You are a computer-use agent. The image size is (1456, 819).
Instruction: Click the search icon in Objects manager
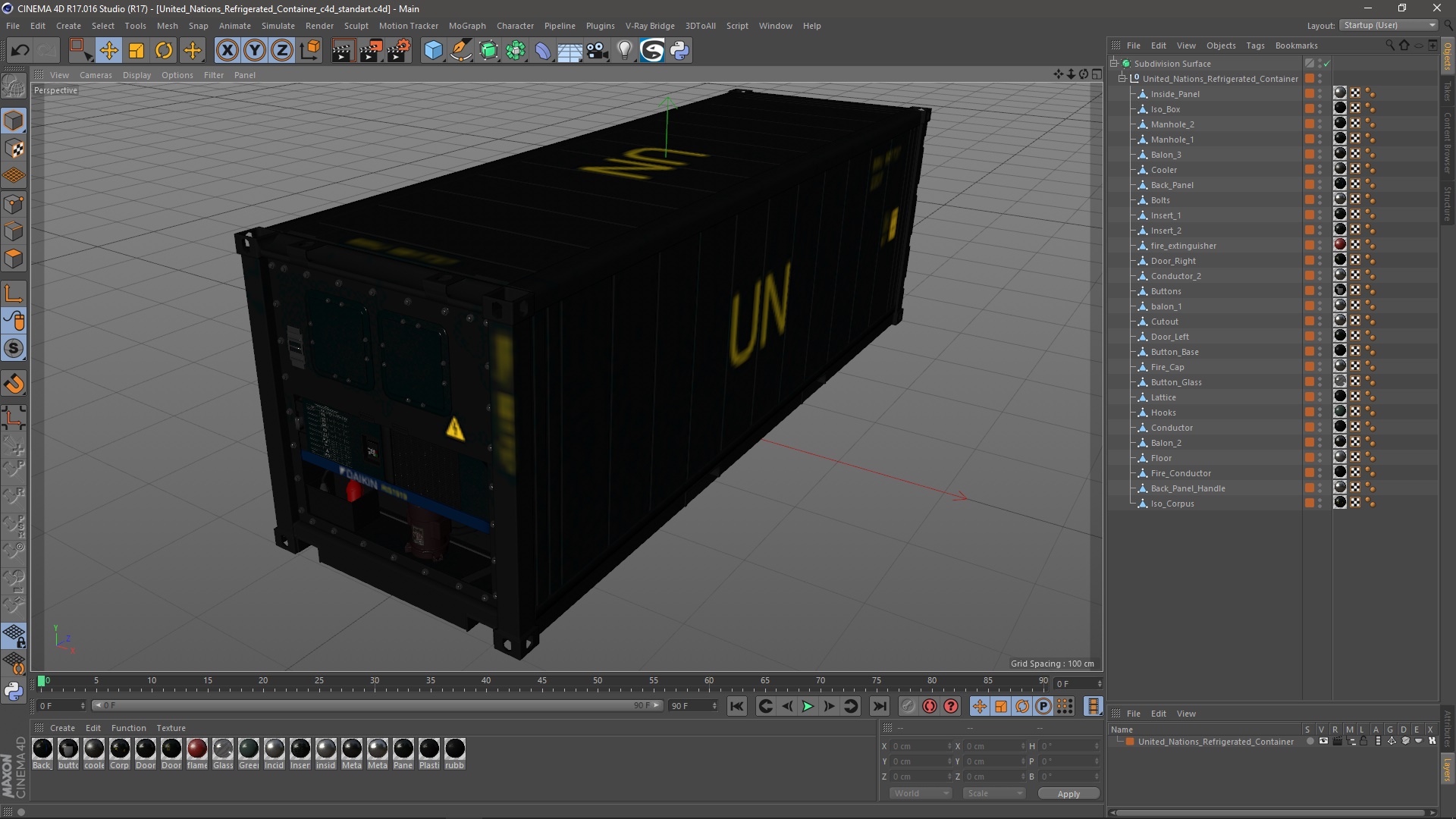(1389, 45)
